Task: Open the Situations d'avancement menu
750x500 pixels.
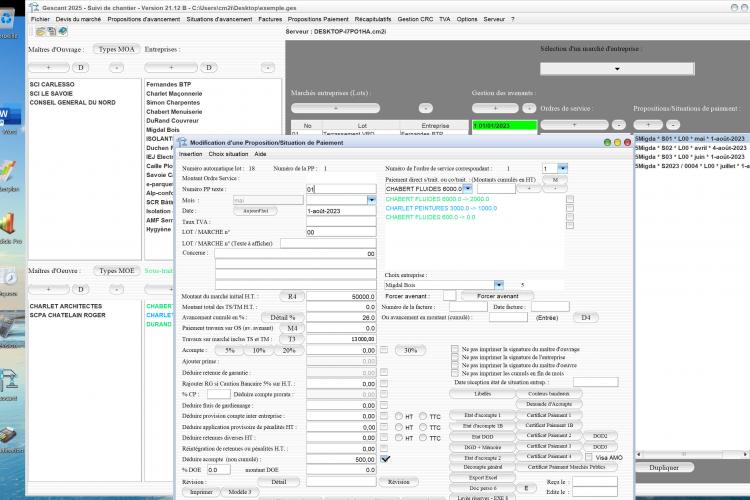Action: [219, 19]
